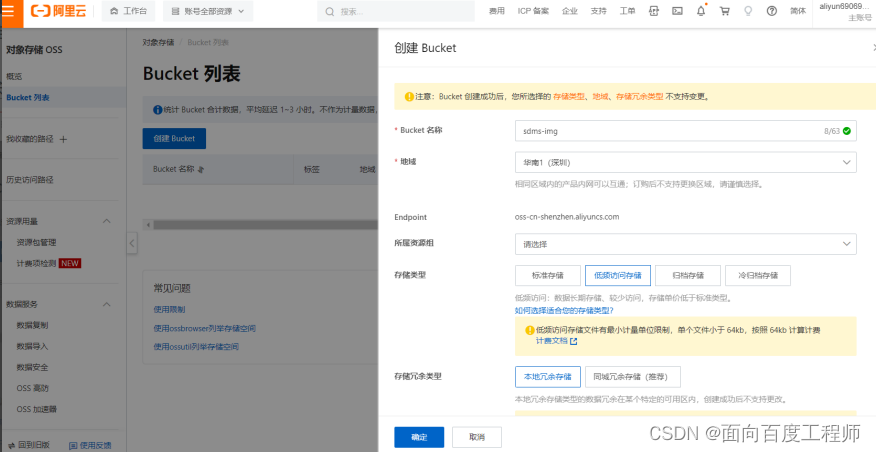
Task: Open 计费项检测 NEW in sidebar
Action: click(49, 263)
